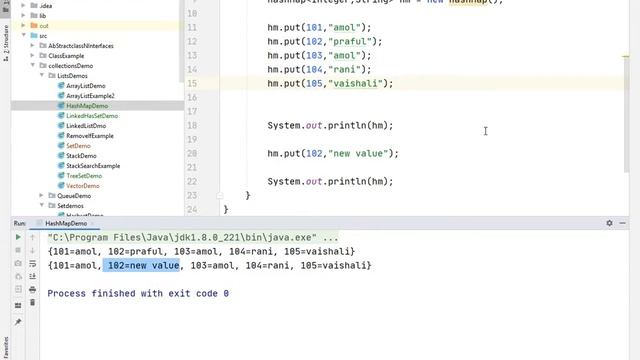This screenshot has width=640, height=360.
Task: Expand AbStractclassNInterfaces package
Action: tap(33, 45)
